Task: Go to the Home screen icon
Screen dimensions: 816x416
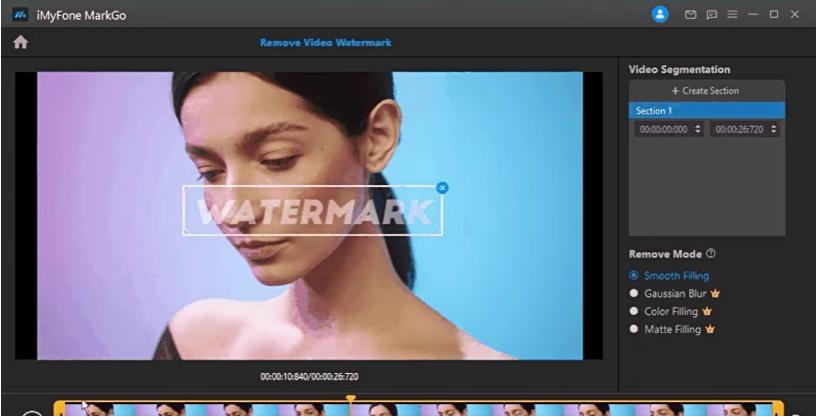Action: pos(20,42)
